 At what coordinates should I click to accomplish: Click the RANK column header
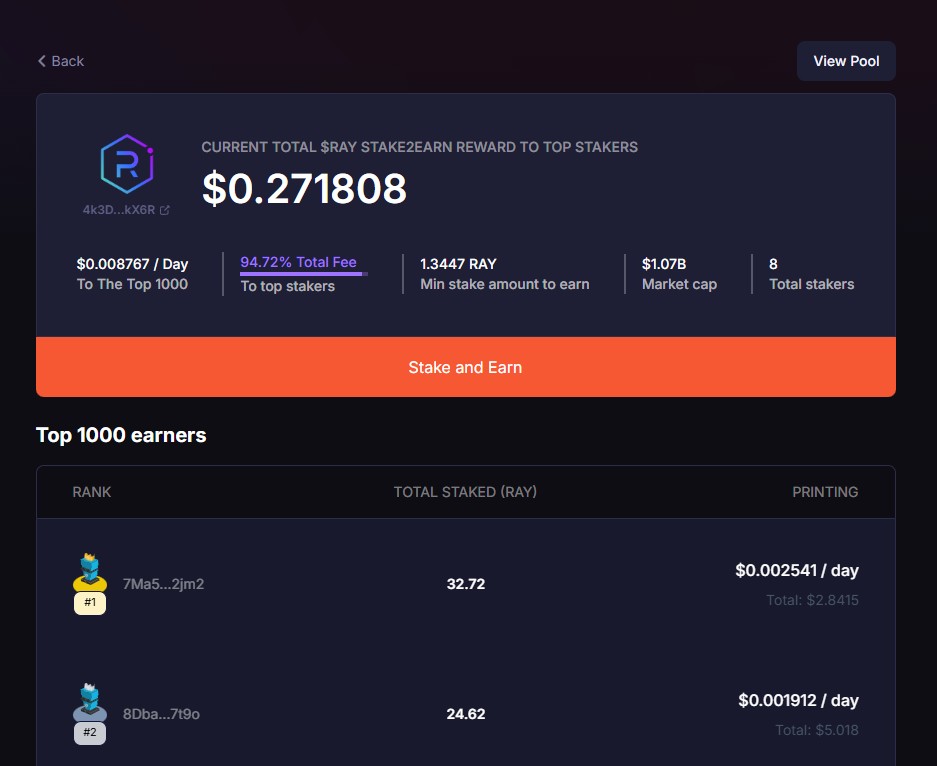tap(92, 492)
